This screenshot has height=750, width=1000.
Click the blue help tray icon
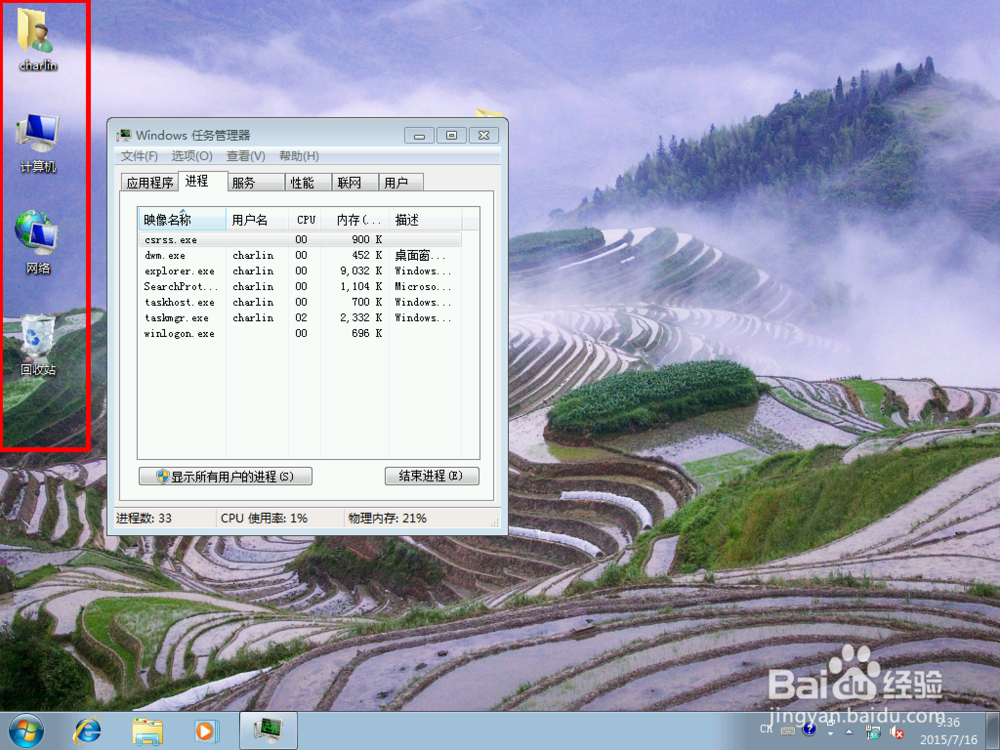[809, 729]
